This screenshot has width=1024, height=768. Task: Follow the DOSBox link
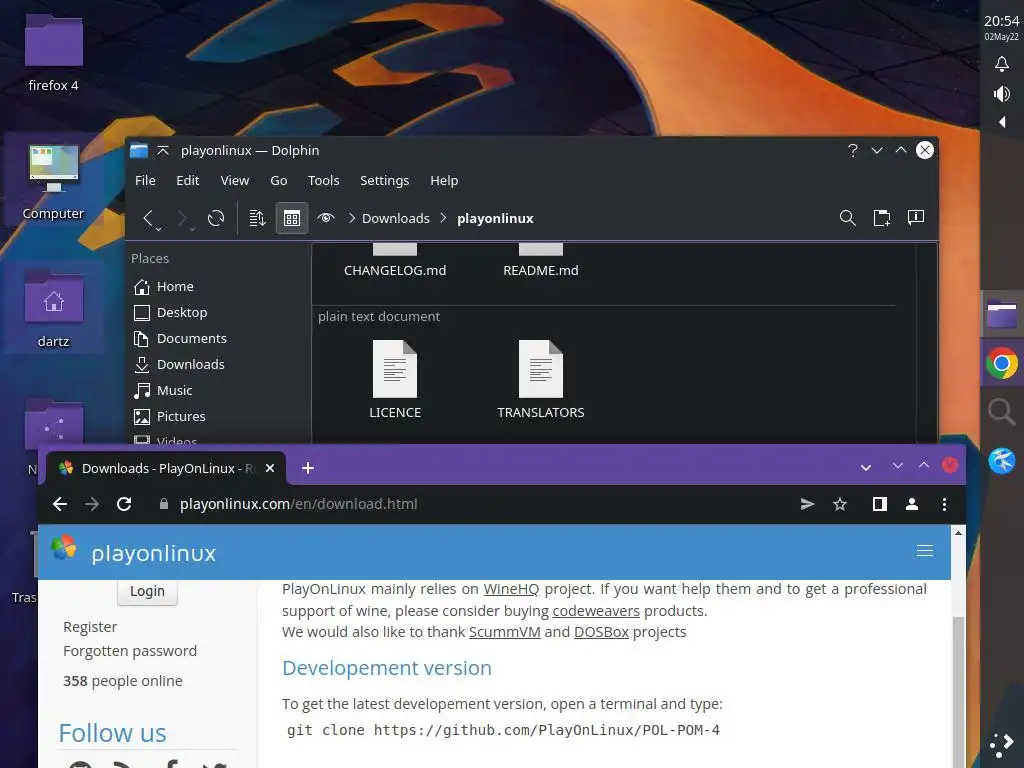pyautogui.click(x=601, y=632)
